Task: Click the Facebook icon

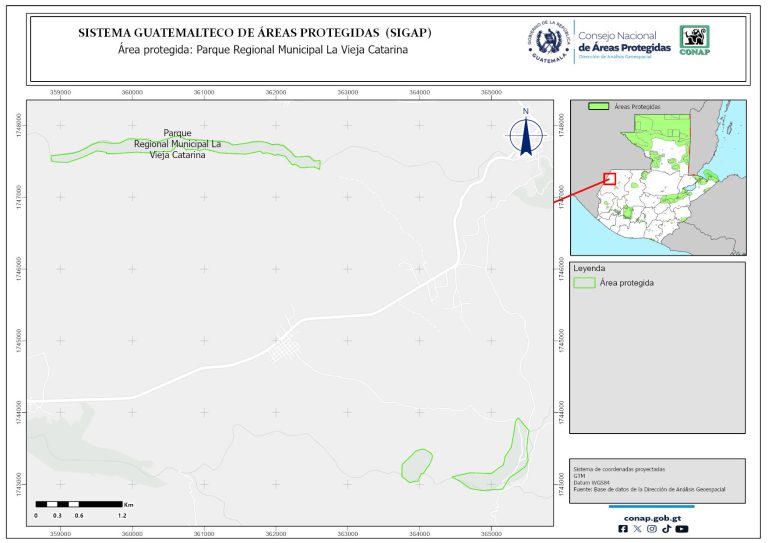Action: pyautogui.click(x=624, y=529)
